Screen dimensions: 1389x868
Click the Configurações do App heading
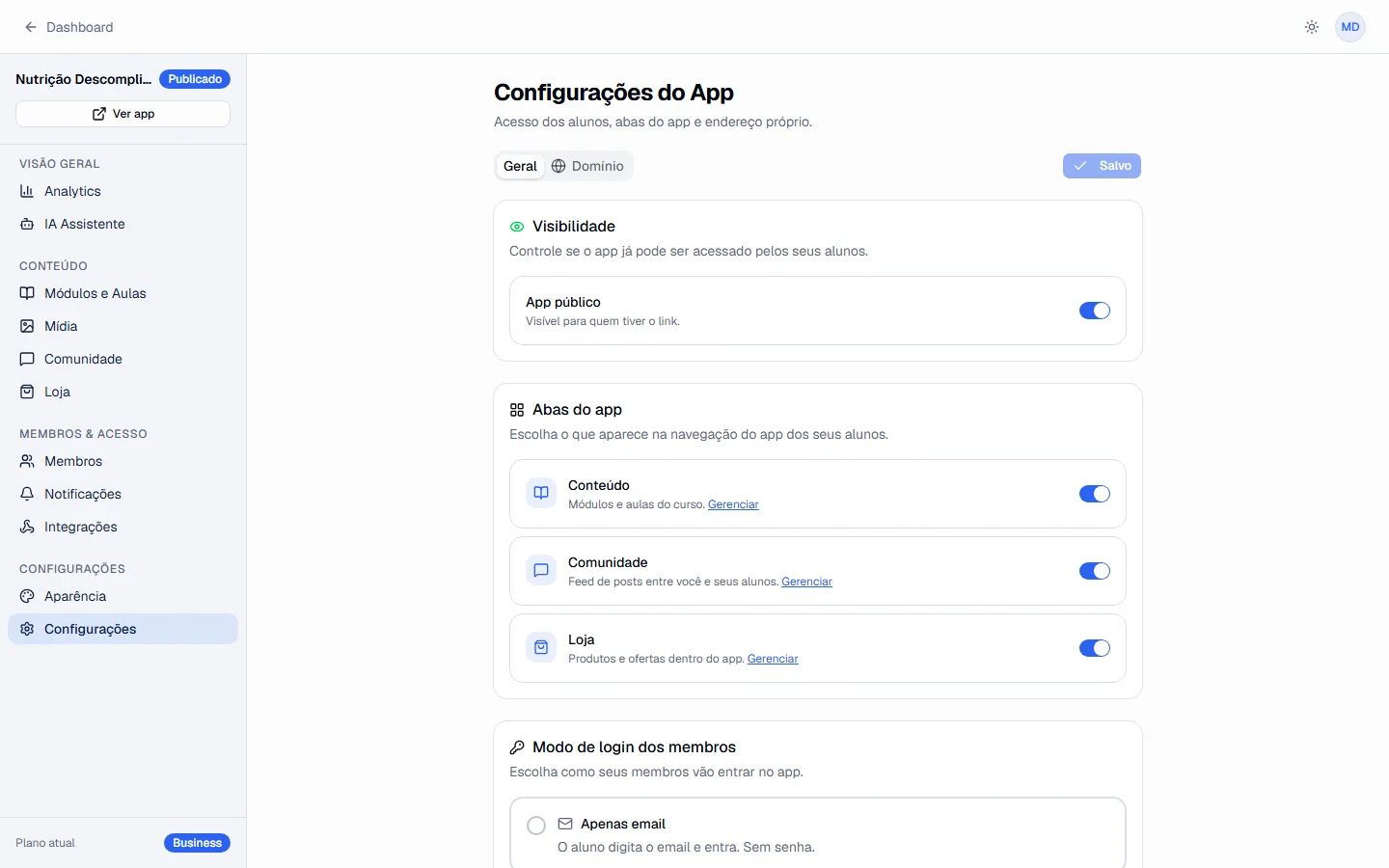click(613, 93)
